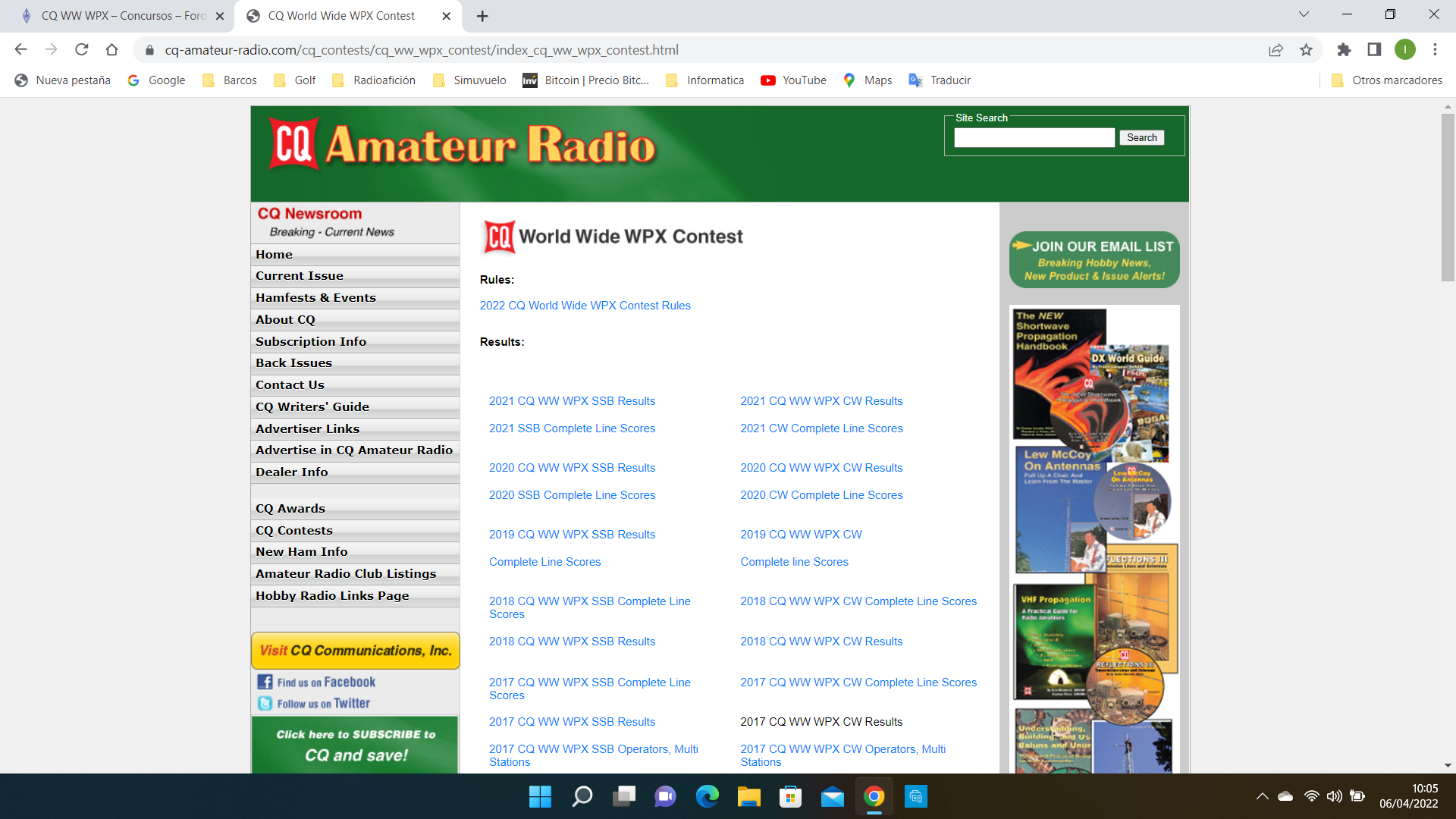Open the YouTube bookmark
Screen dimensions: 1456x819
793,80
